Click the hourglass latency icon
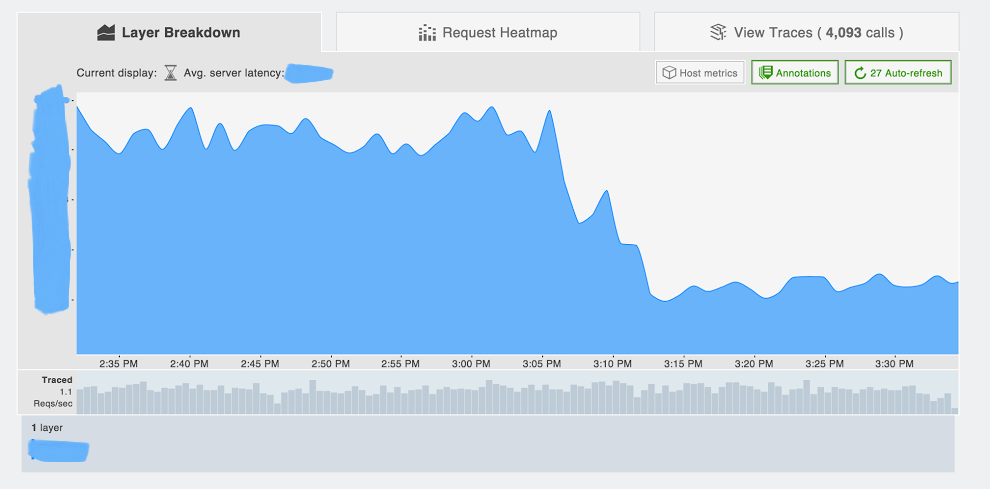The width and height of the screenshot is (990, 489). [x=170, y=73]
